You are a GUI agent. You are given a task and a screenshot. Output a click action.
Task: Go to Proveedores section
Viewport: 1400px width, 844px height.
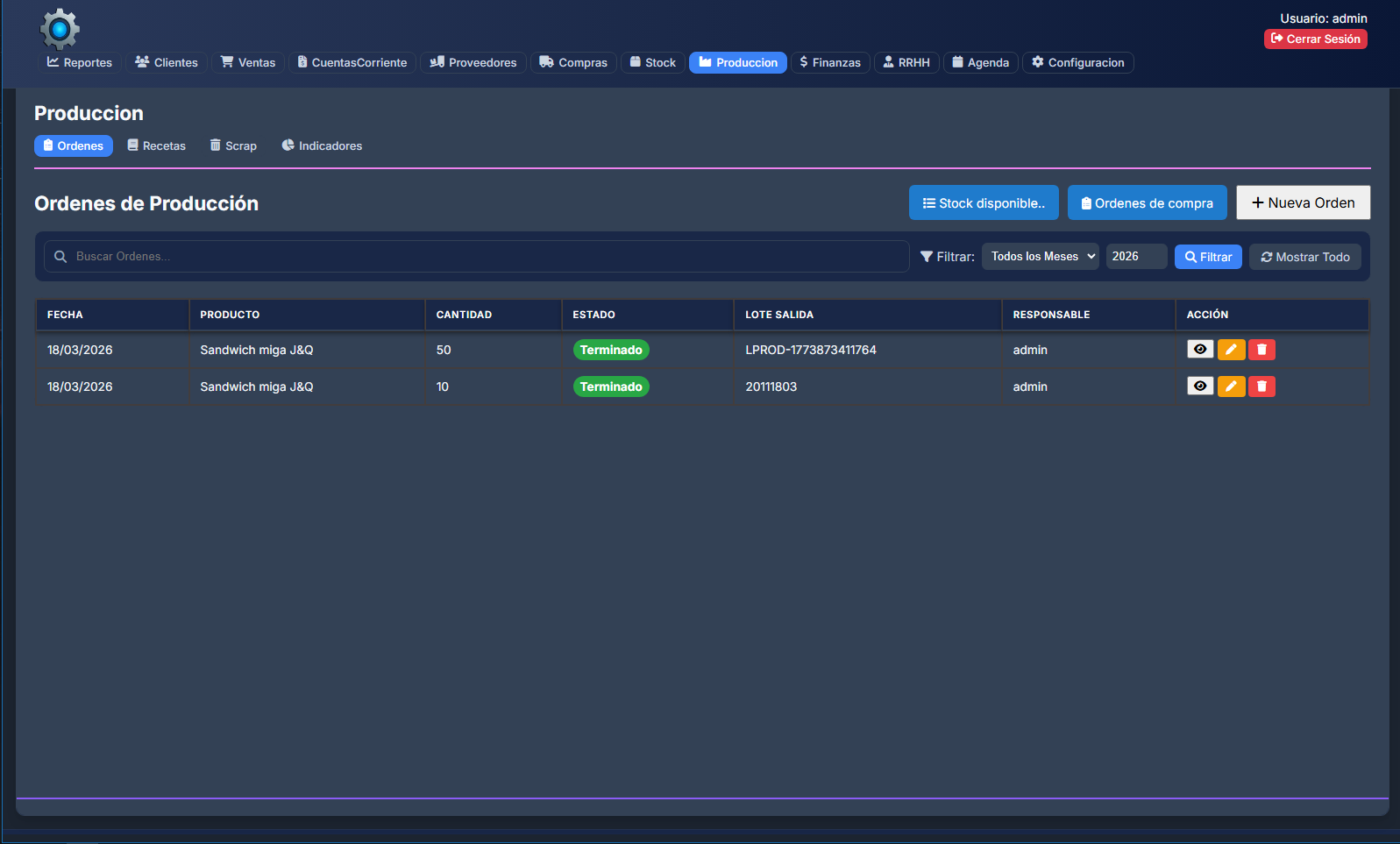coord(473,62)
